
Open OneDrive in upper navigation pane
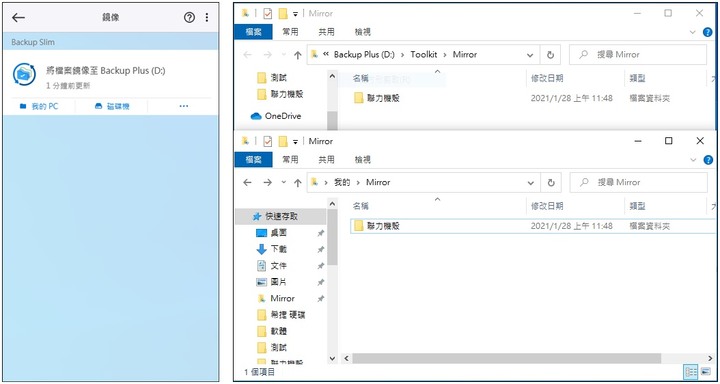(276, 116)
